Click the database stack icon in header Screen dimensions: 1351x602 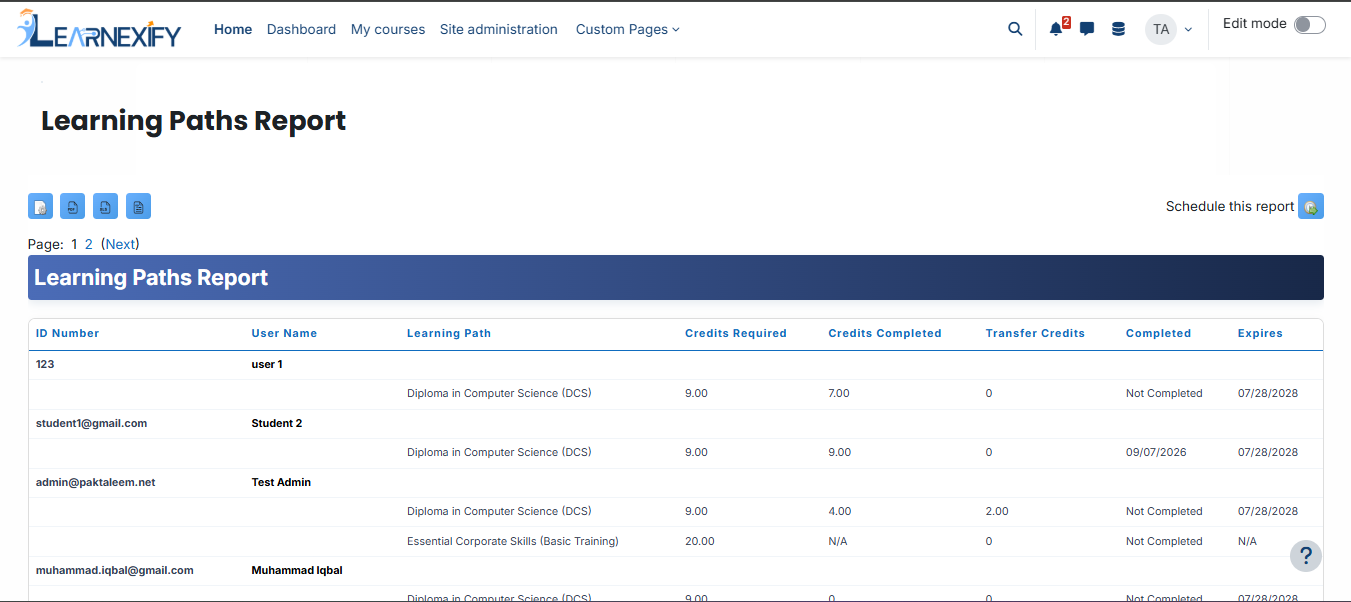pos(1118,29)
